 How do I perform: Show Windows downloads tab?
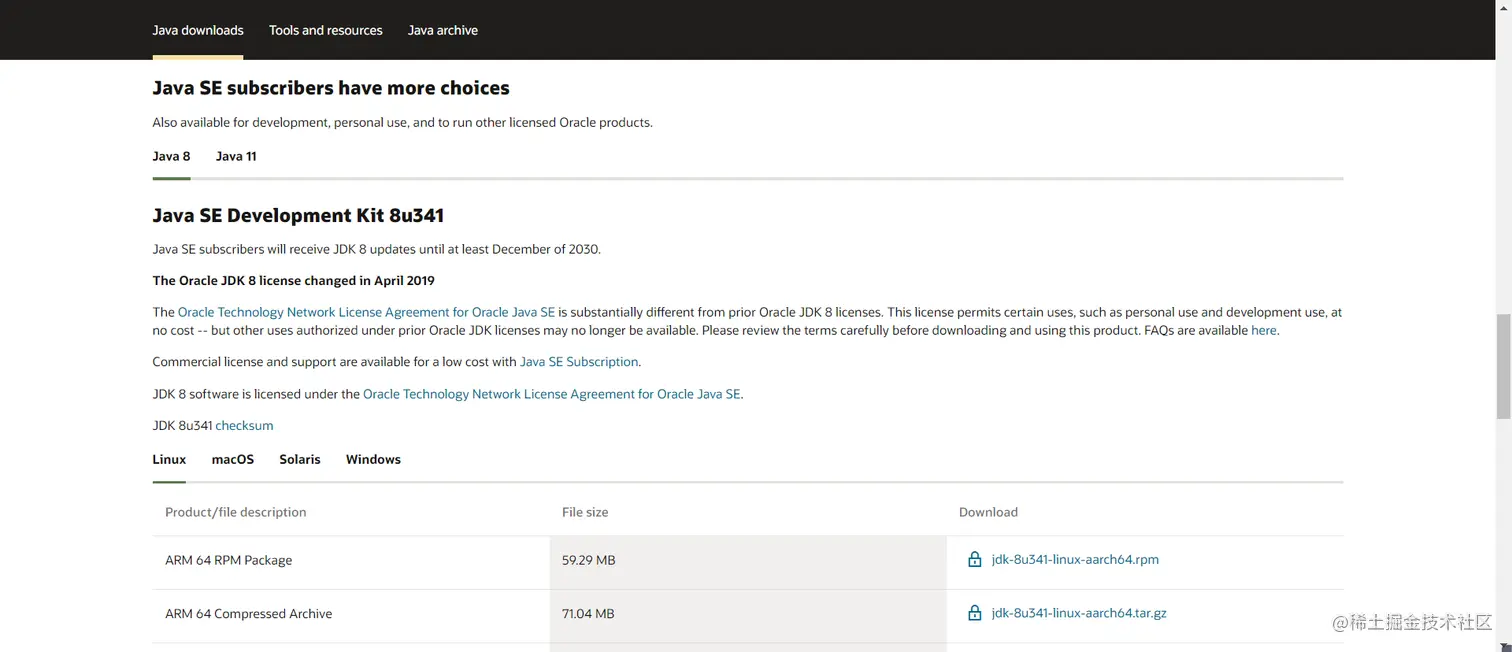373,459
